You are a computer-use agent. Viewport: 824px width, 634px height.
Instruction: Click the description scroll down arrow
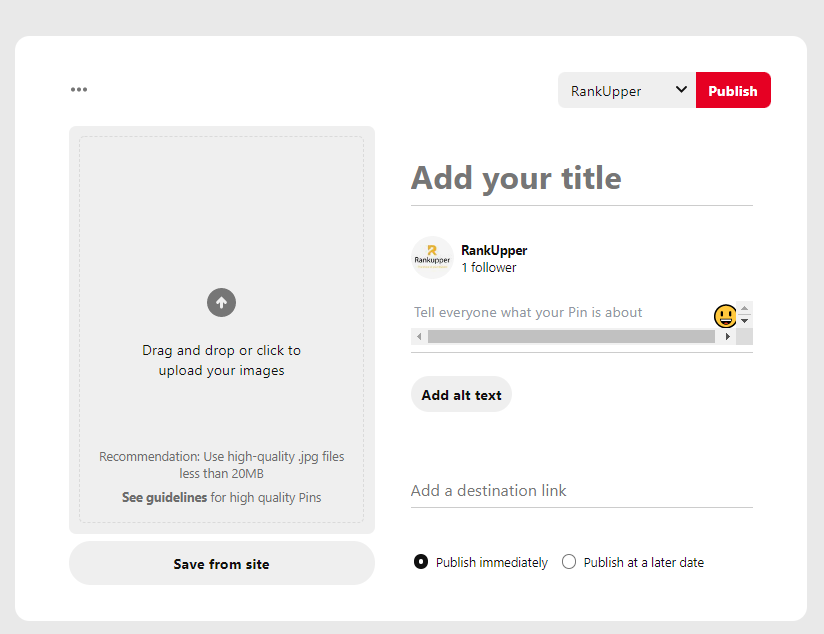pos(744,321)
